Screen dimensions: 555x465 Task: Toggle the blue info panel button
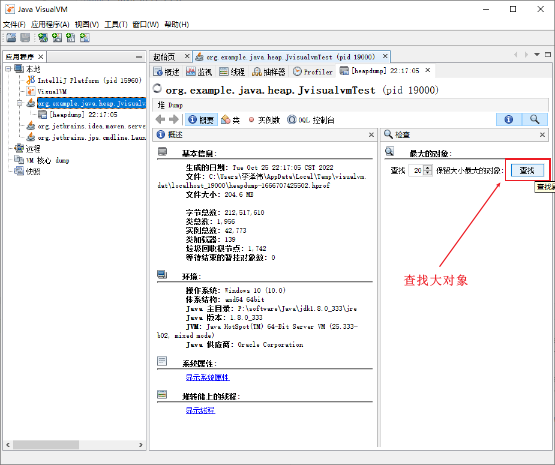tap(509, 120)
